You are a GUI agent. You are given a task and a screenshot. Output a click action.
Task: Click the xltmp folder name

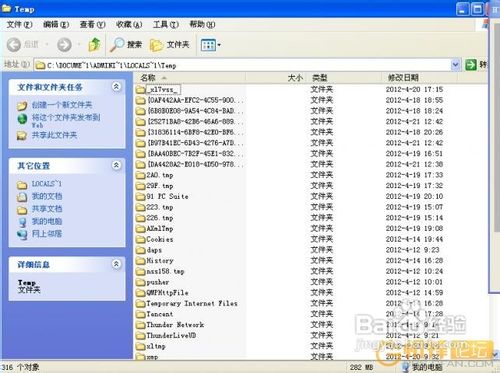[x=156, y=346]
